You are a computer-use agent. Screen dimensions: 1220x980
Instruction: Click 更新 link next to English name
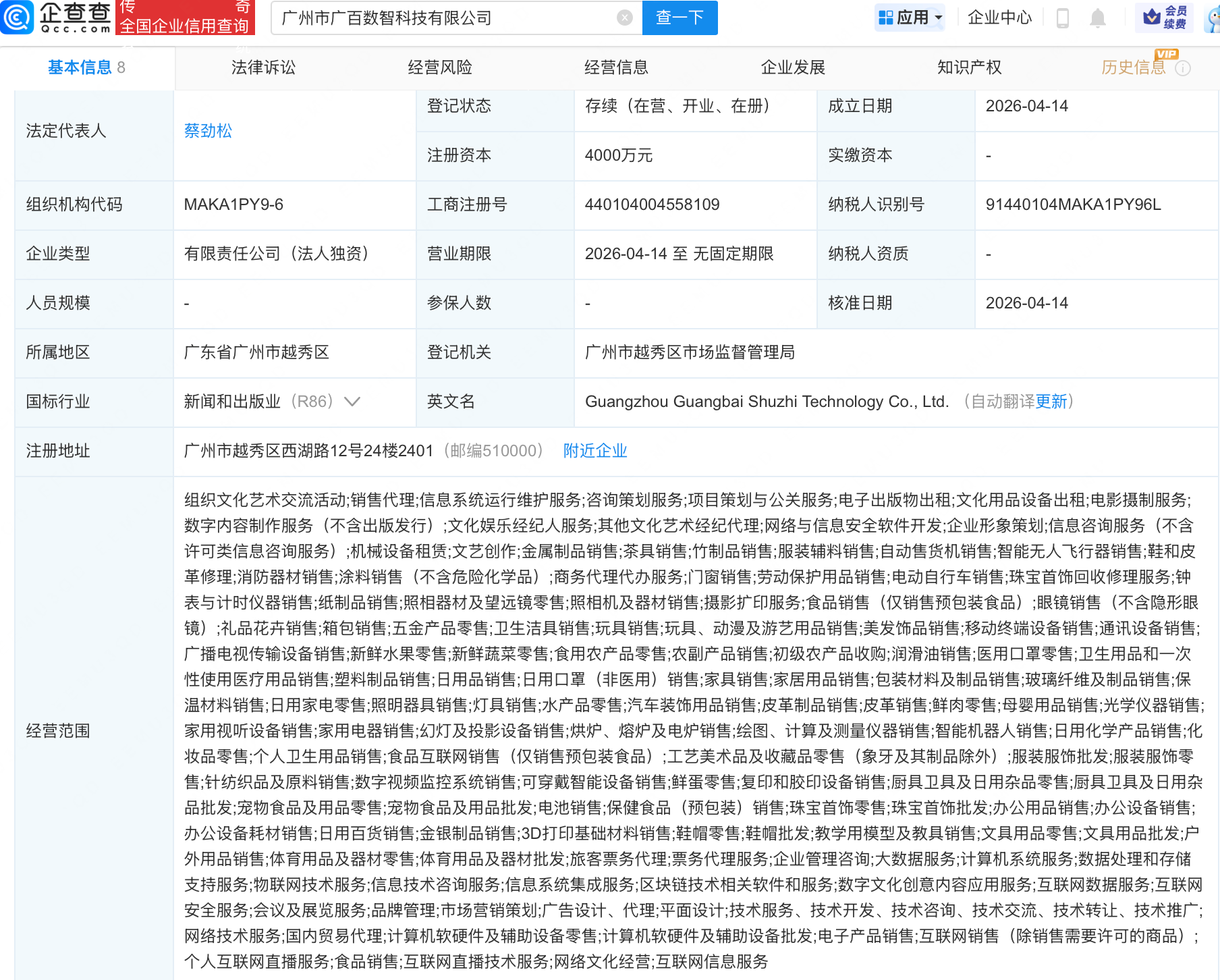(x=1051, y=402)
